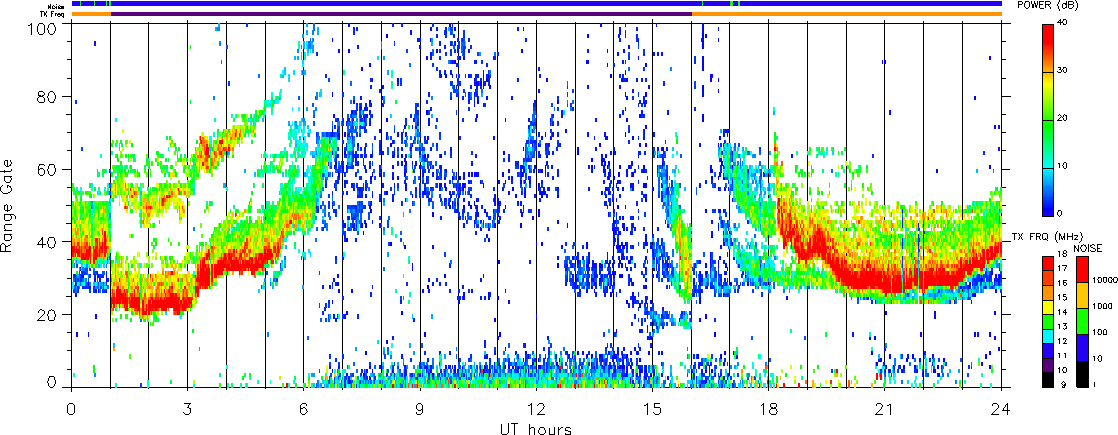Click the "POWER (dB)" colorbar title
The width and height of the screenshot is (1118, 435).
click(1047, 5)
